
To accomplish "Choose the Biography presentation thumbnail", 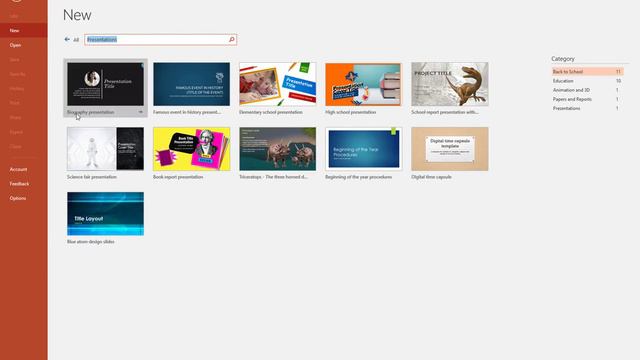I will click(x=105, y=84).
